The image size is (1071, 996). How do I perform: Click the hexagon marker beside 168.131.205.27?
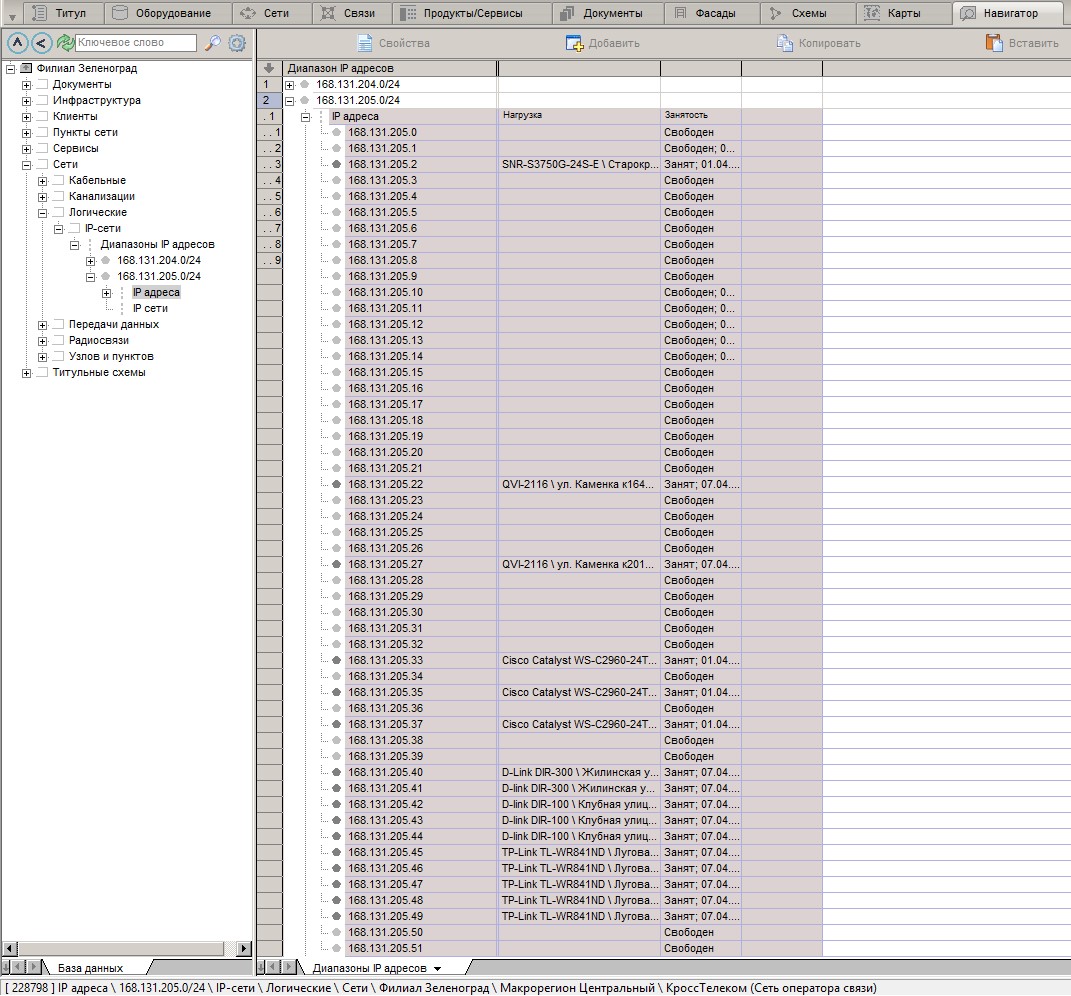[x=337, y=564]
